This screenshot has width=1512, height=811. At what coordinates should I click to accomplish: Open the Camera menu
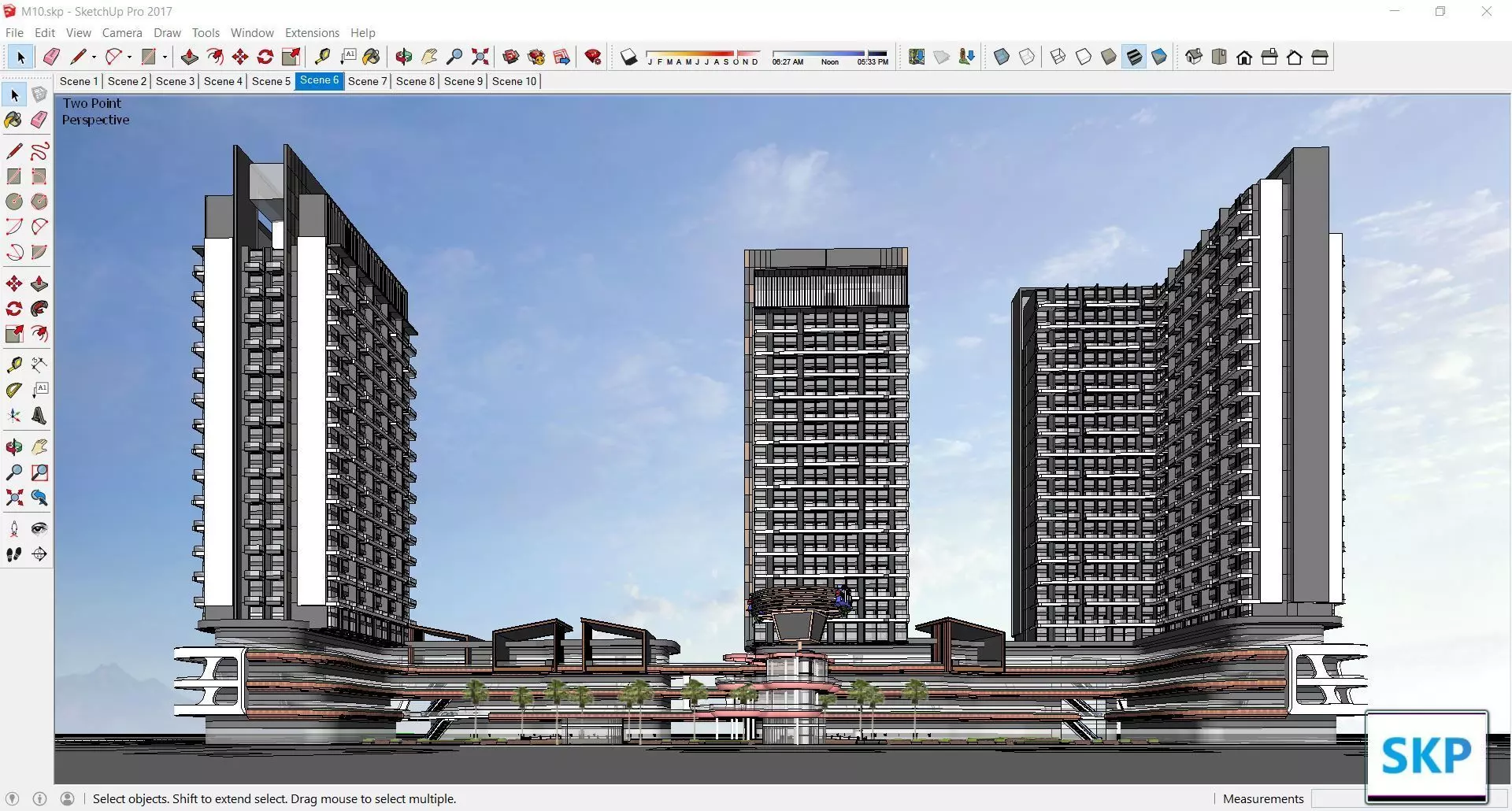[x=122, y=32]
